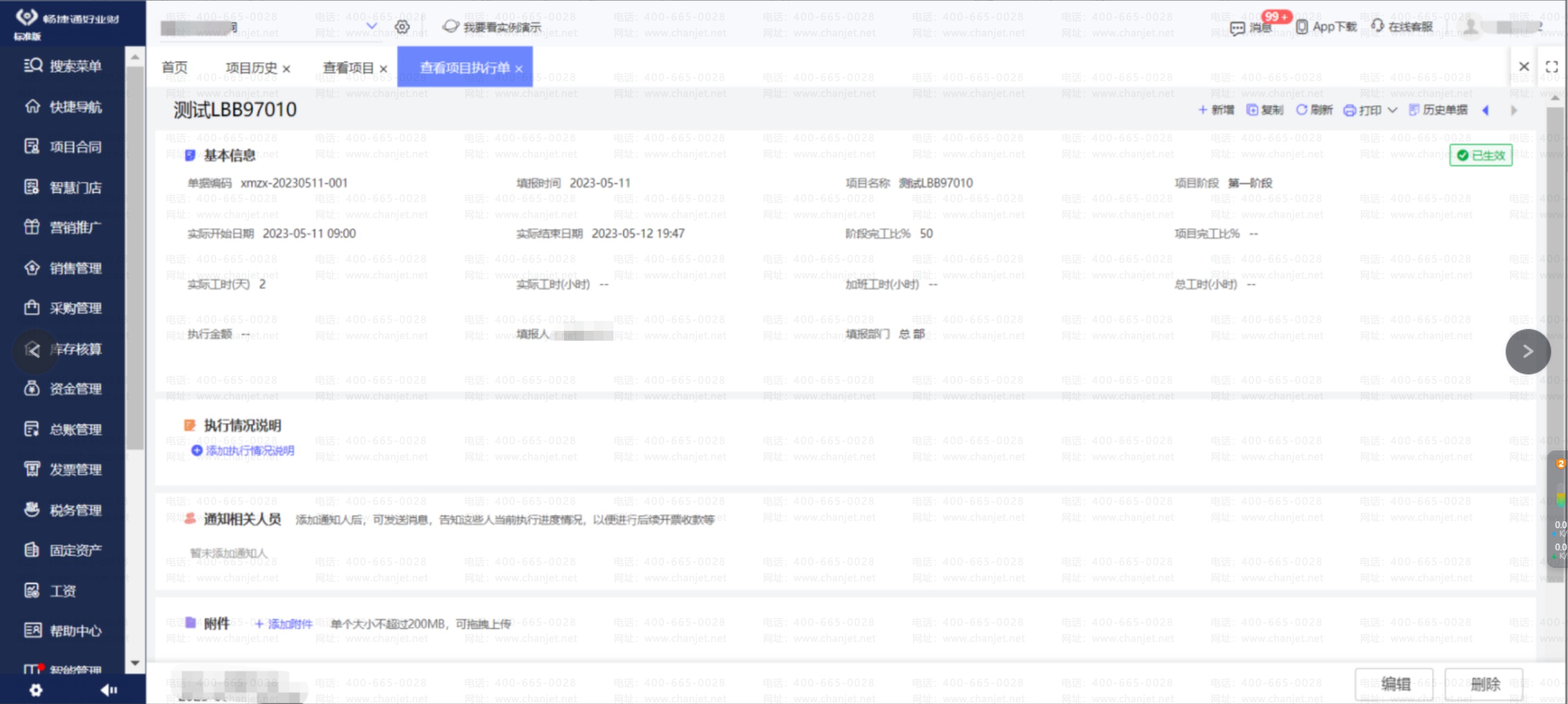Open 历史单据 history documents icon
The width and height of the screenshot is (1568, 704).
point(1413,110)
